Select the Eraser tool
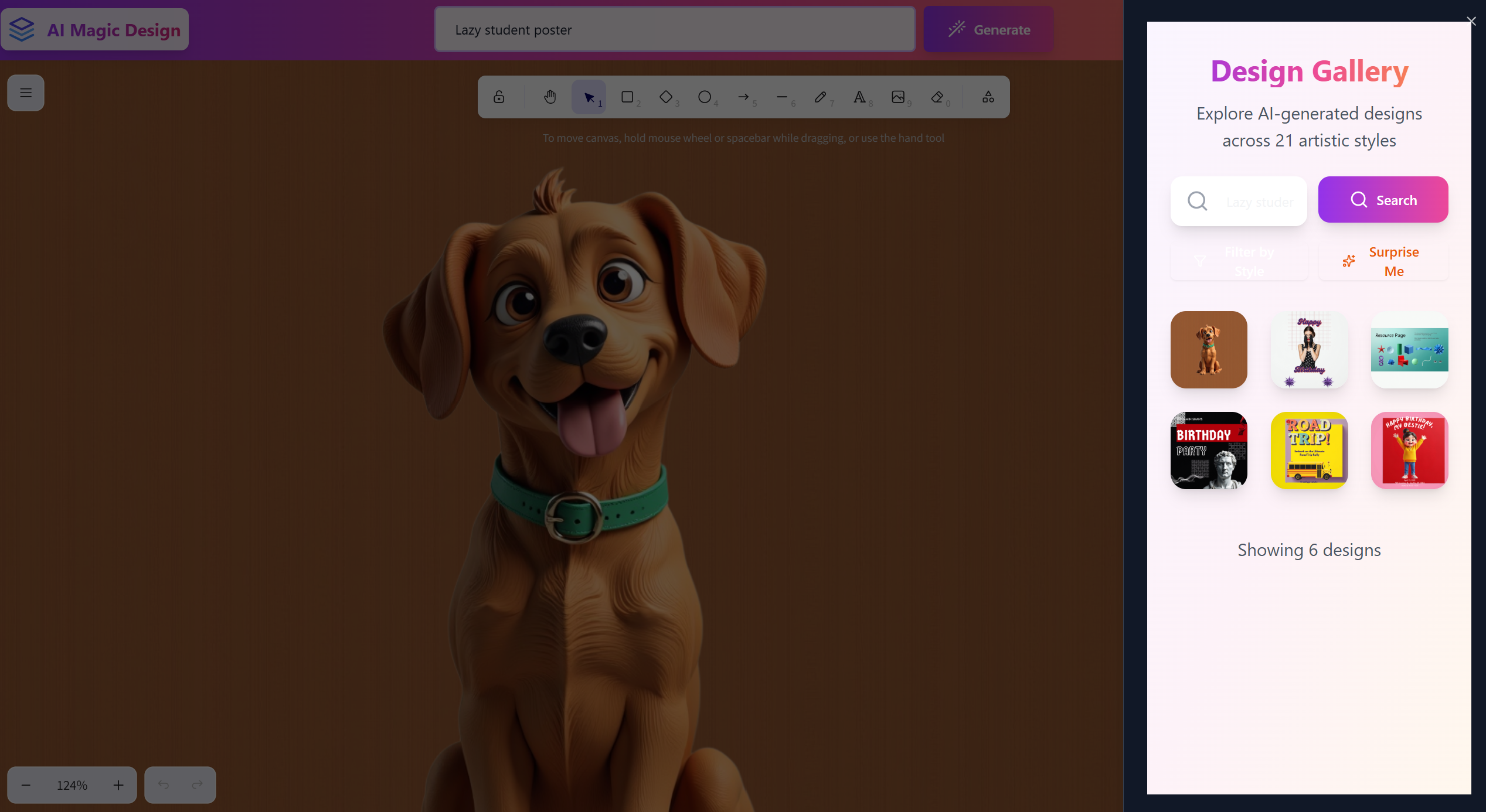 [937, 97]
